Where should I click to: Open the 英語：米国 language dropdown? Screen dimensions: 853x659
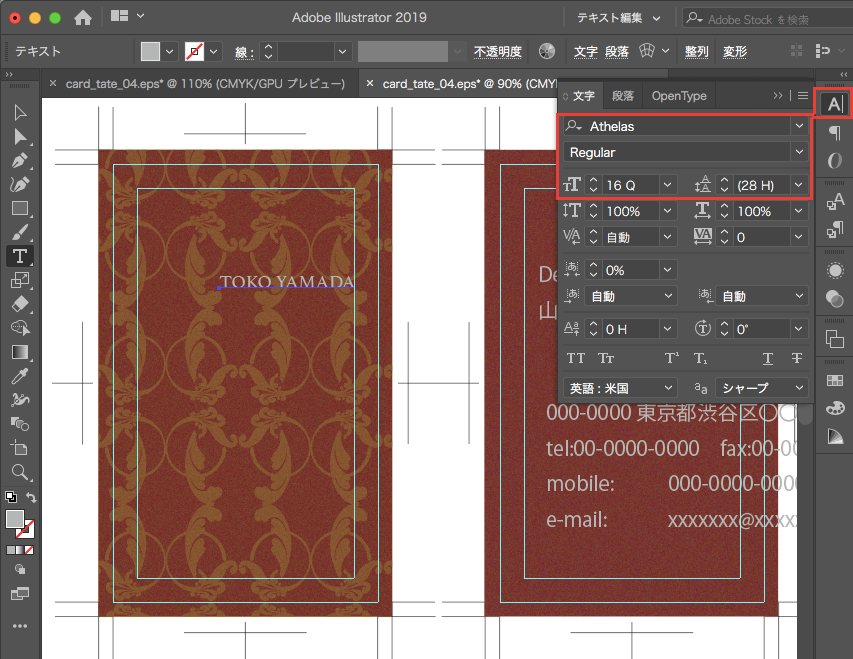[x=620, y=387]
